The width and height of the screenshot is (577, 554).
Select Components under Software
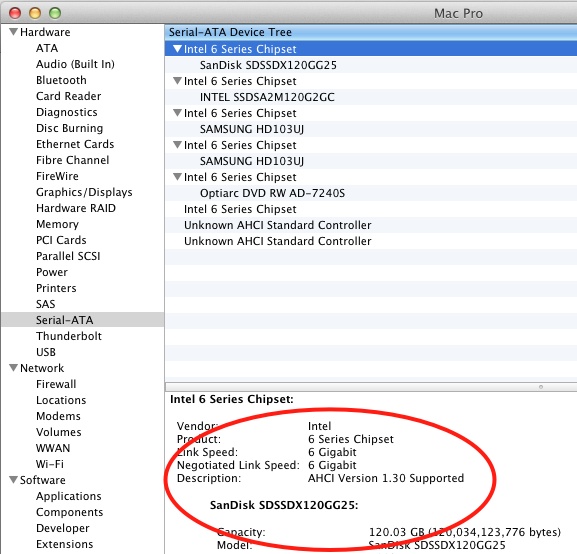[x=70, y=512]
